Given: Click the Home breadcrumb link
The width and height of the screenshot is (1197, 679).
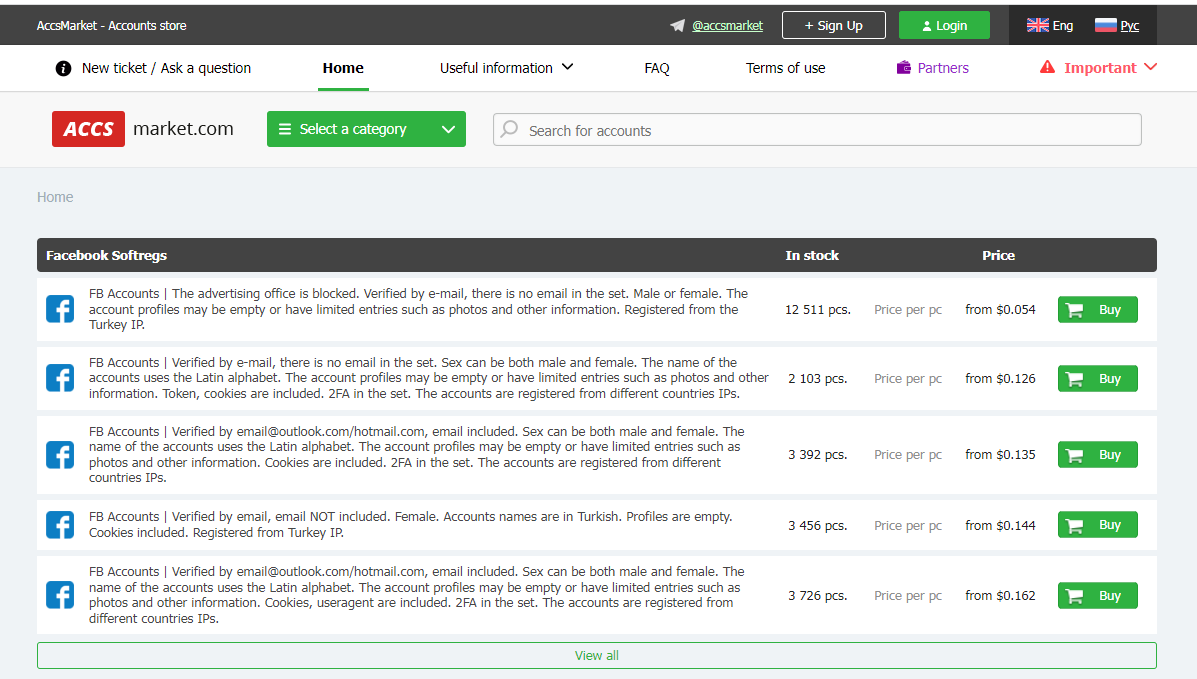Looking at the screenshot, I should pyautogui.click(x=55, y=197).
